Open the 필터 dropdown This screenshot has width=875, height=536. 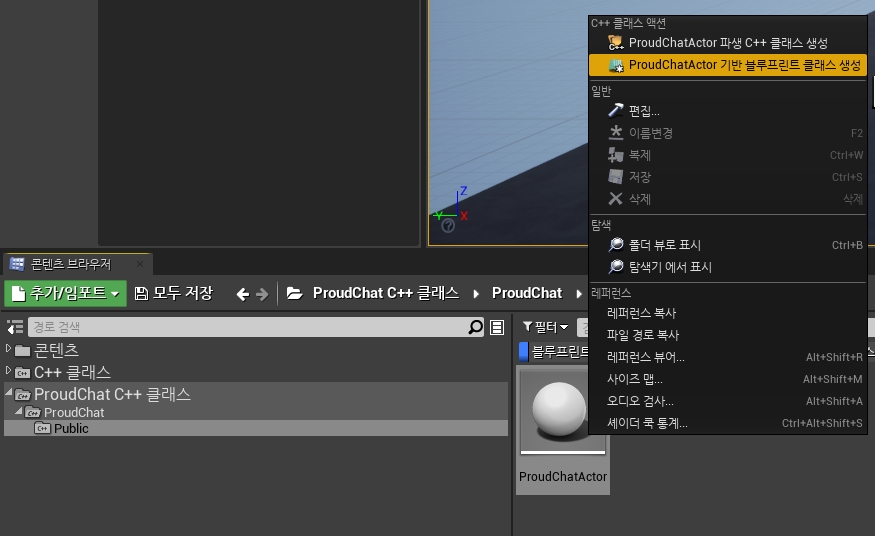(546, 327)
